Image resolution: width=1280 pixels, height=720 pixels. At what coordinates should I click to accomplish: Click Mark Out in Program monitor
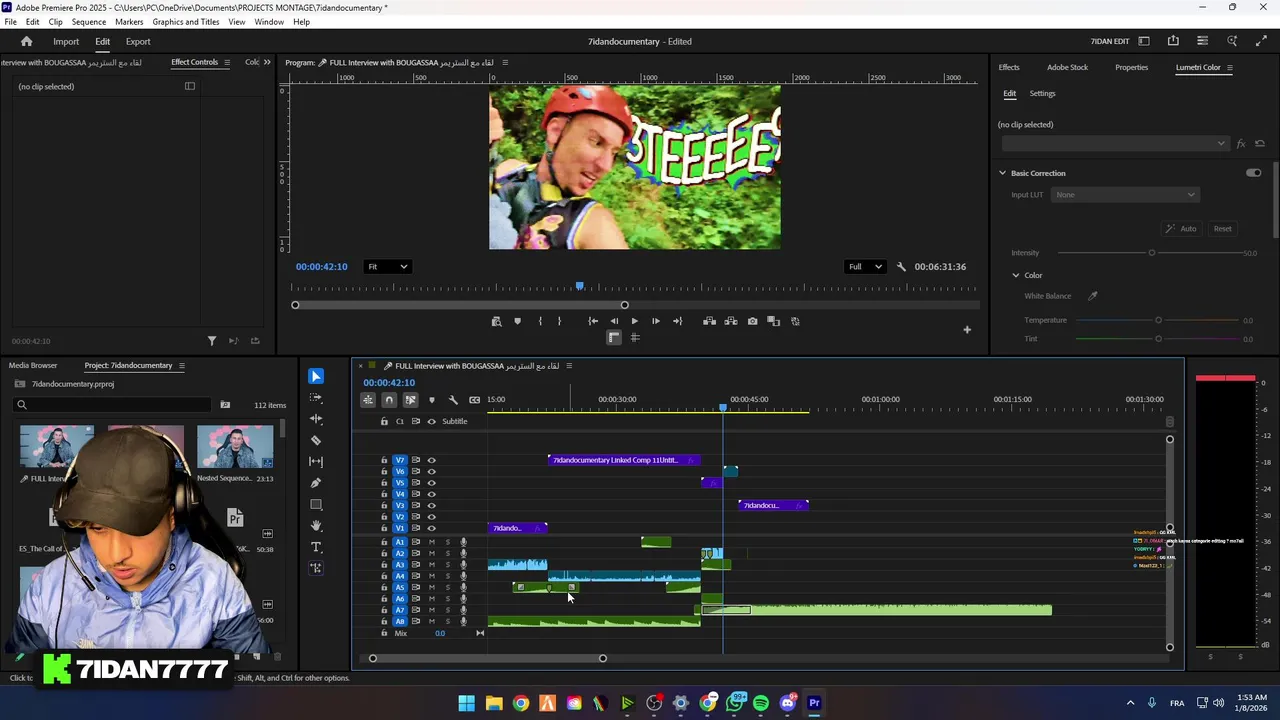(559, 321)
